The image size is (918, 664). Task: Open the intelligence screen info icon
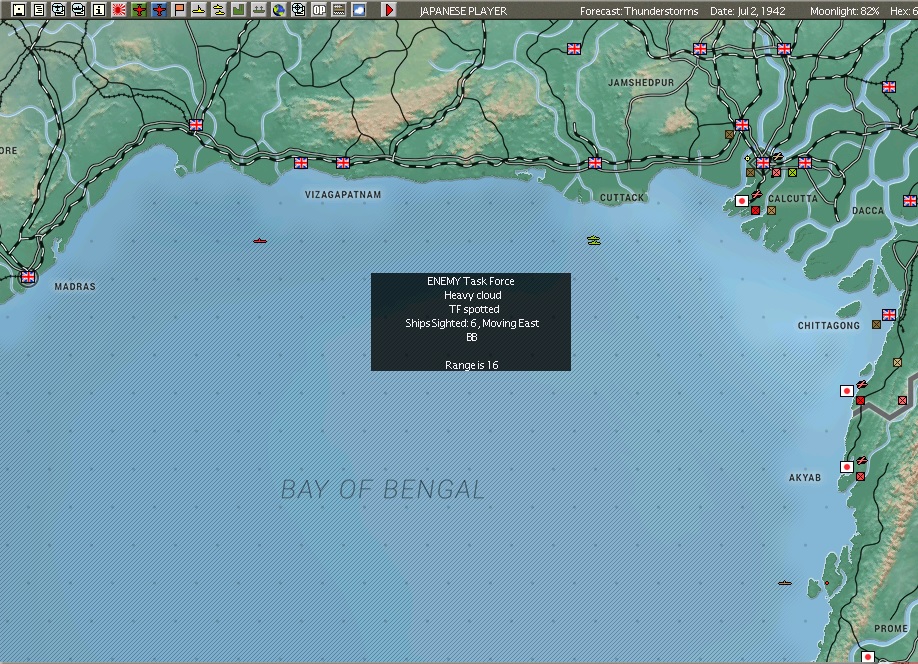pyautogui.click(x=100, y=10)
